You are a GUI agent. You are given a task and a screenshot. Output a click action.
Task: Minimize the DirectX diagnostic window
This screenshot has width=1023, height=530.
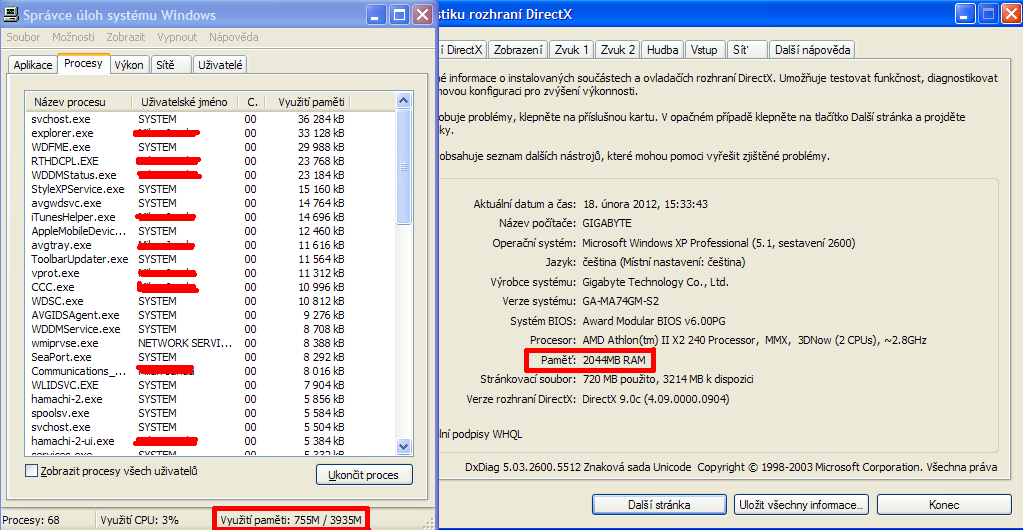click(x=964, y=14)
